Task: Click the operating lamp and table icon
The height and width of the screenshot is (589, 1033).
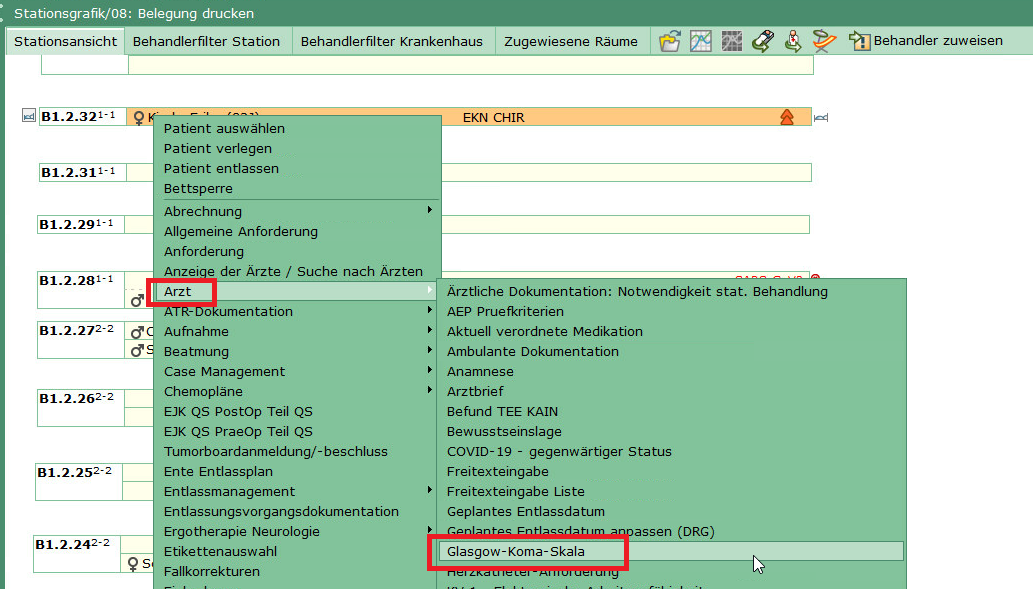Action: point(824,41)
